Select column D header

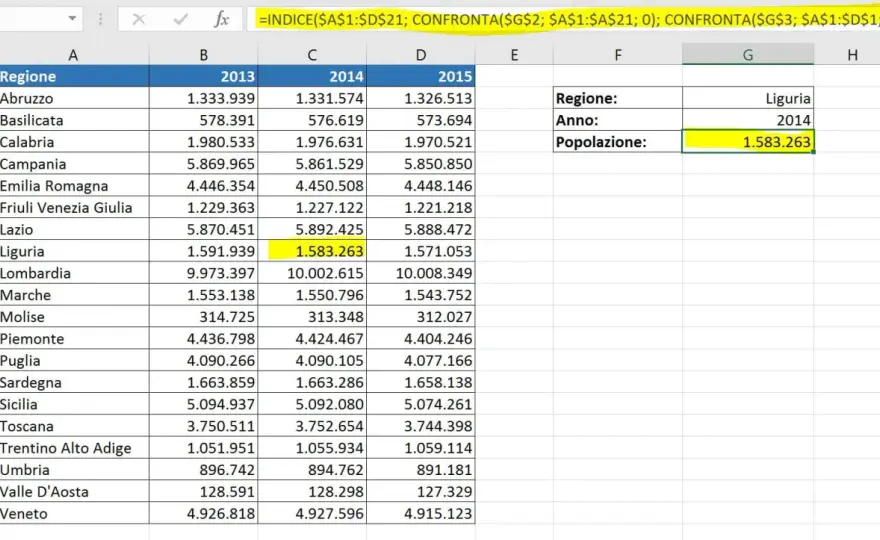pos(421,54)
